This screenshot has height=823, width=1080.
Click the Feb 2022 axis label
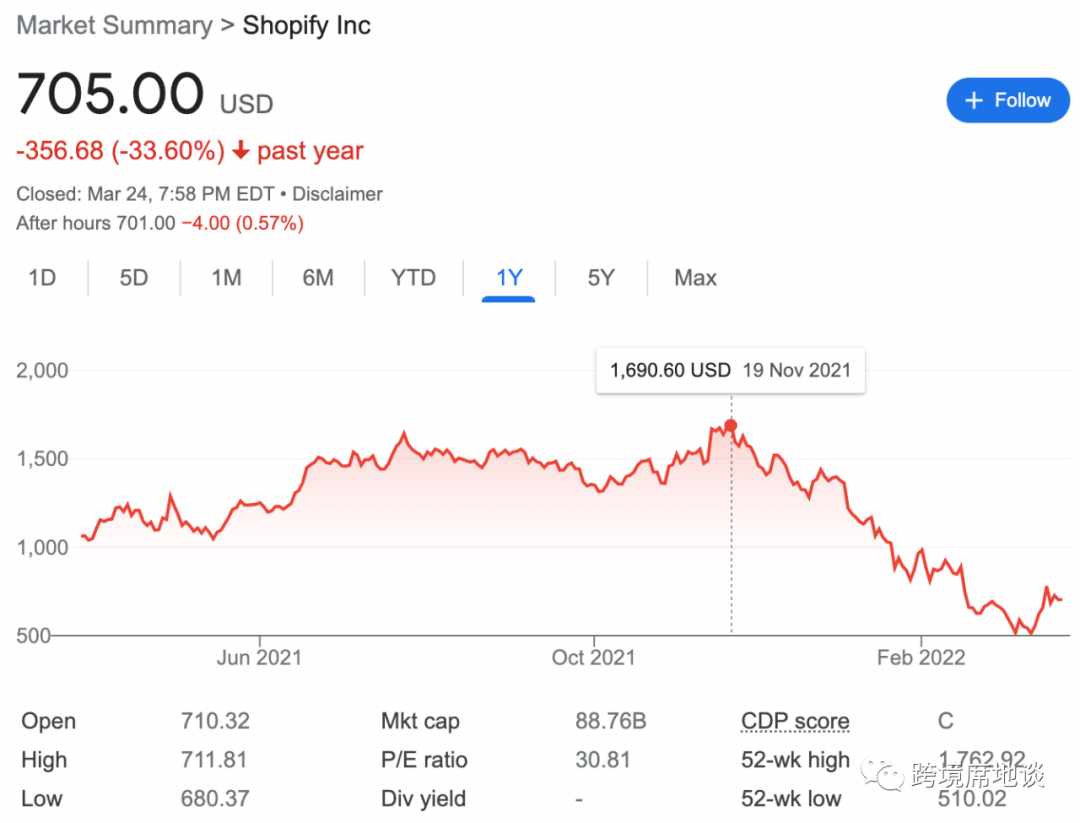pyautogui.click(x=921, y=657)
